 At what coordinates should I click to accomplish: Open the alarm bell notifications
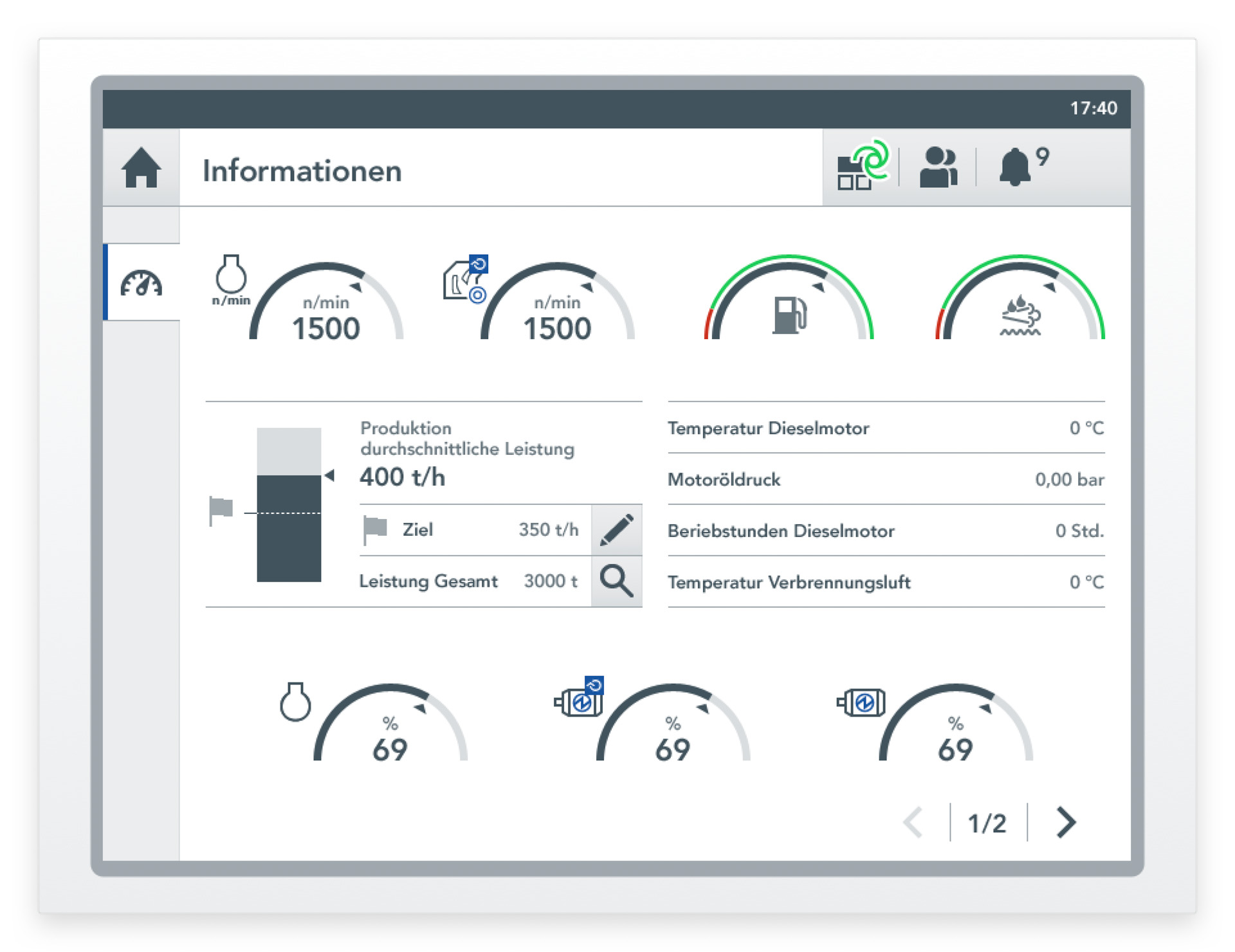[x=1016, y=167]
